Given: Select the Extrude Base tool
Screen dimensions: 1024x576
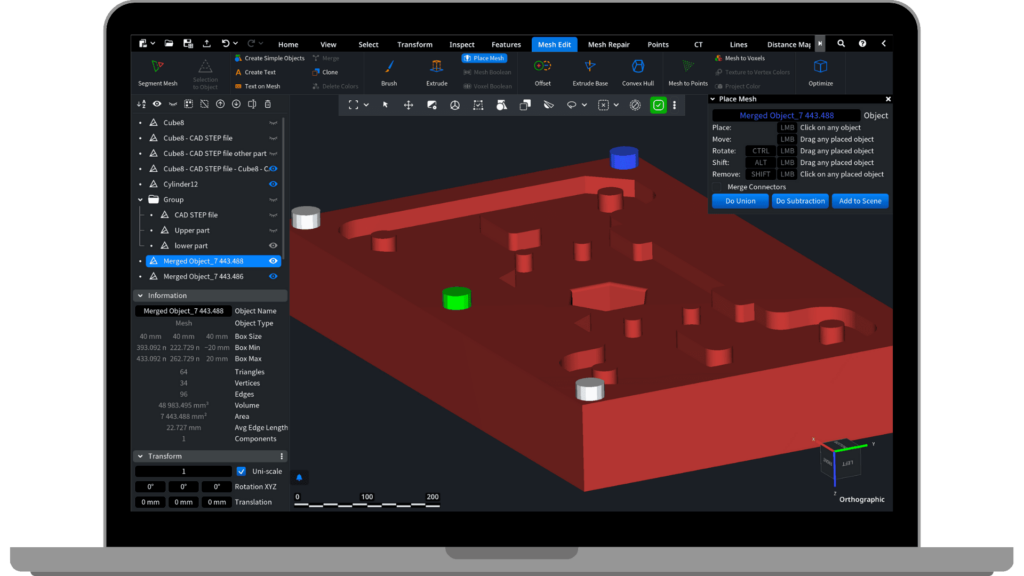Looking at the screenshot, I should click(x=589, y=71).
